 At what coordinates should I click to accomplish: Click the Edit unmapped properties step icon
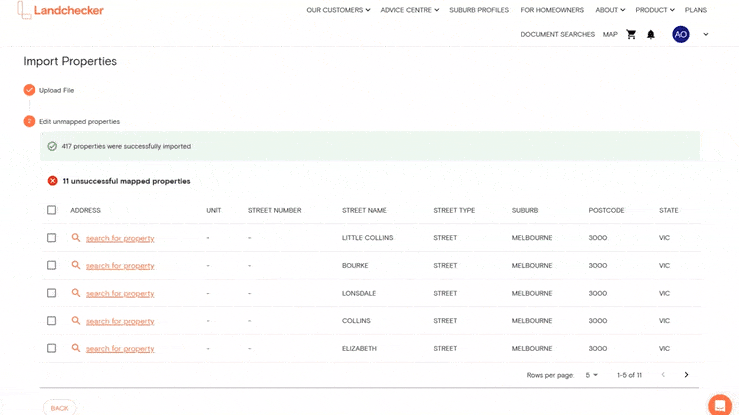(x=29, y=122)
